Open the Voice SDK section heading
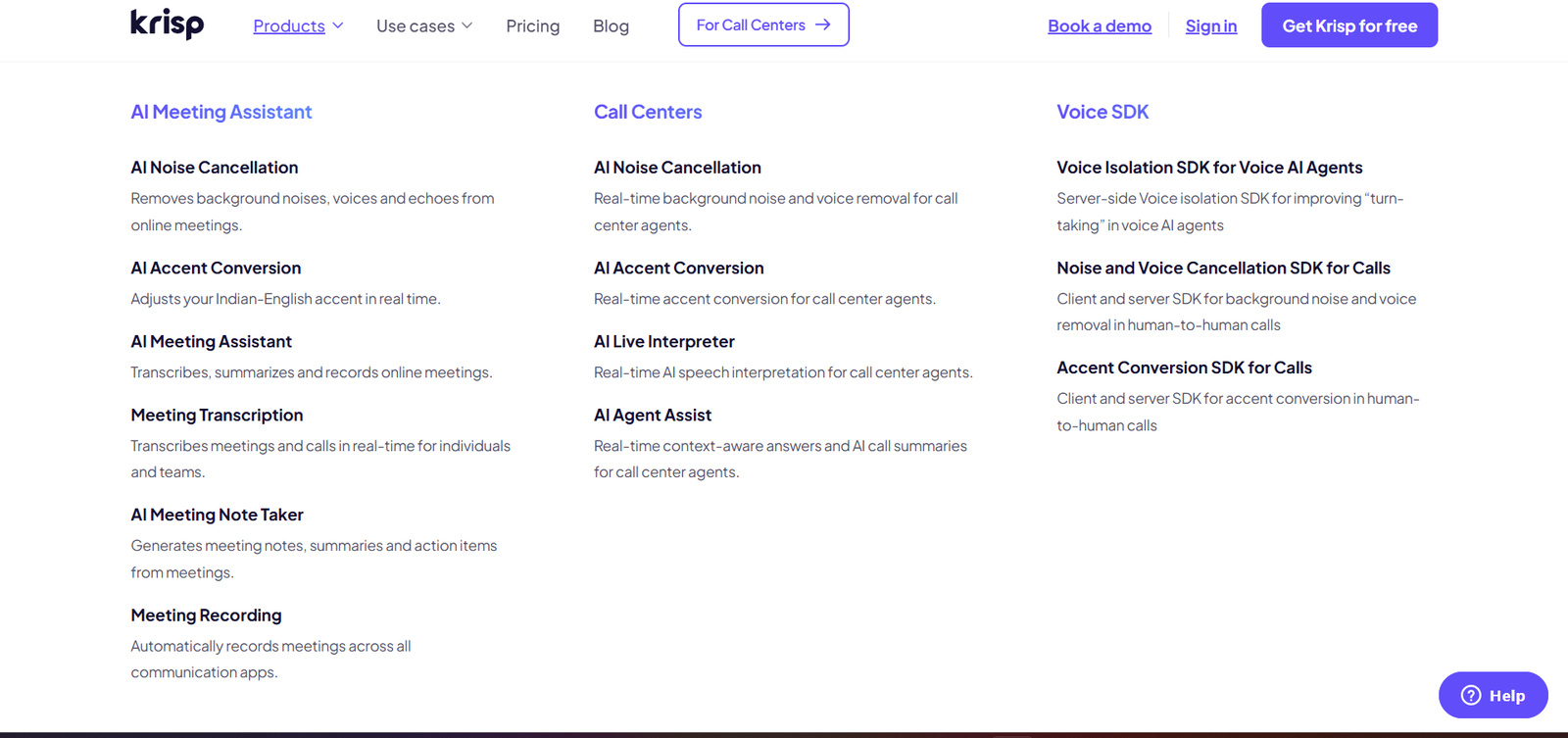The image size is (1568, 738). (x=1102, y=112)
